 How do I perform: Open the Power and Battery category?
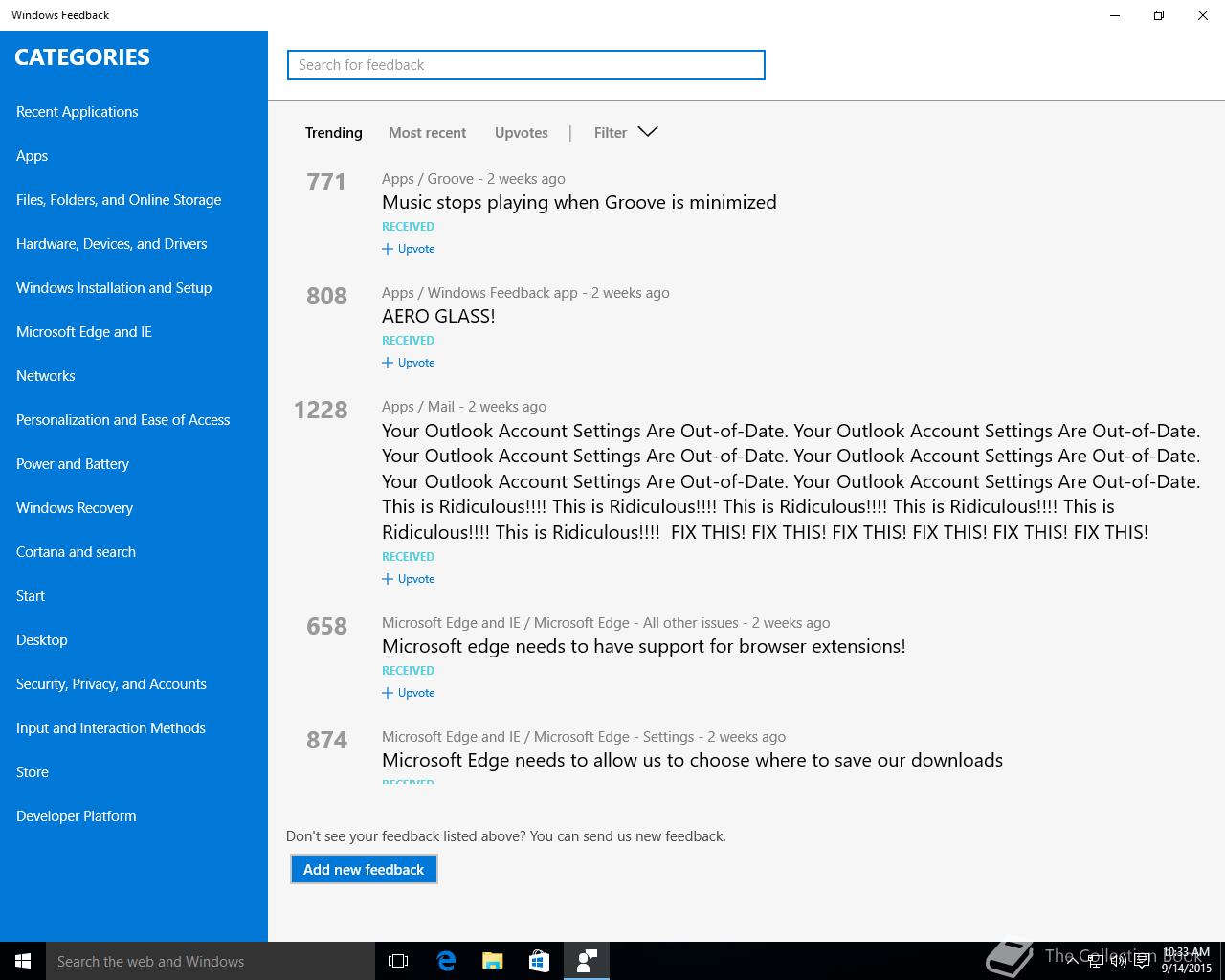point(73,464)
